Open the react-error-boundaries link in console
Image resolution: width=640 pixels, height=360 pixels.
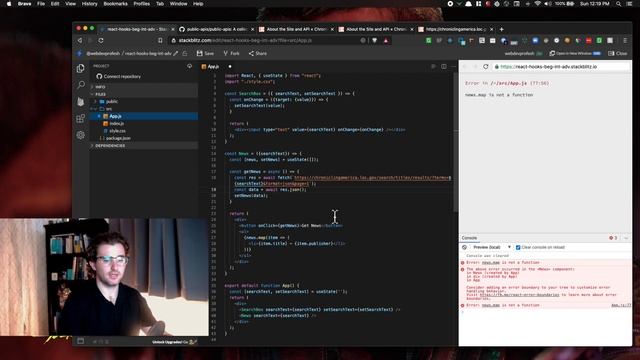[519, 295]
